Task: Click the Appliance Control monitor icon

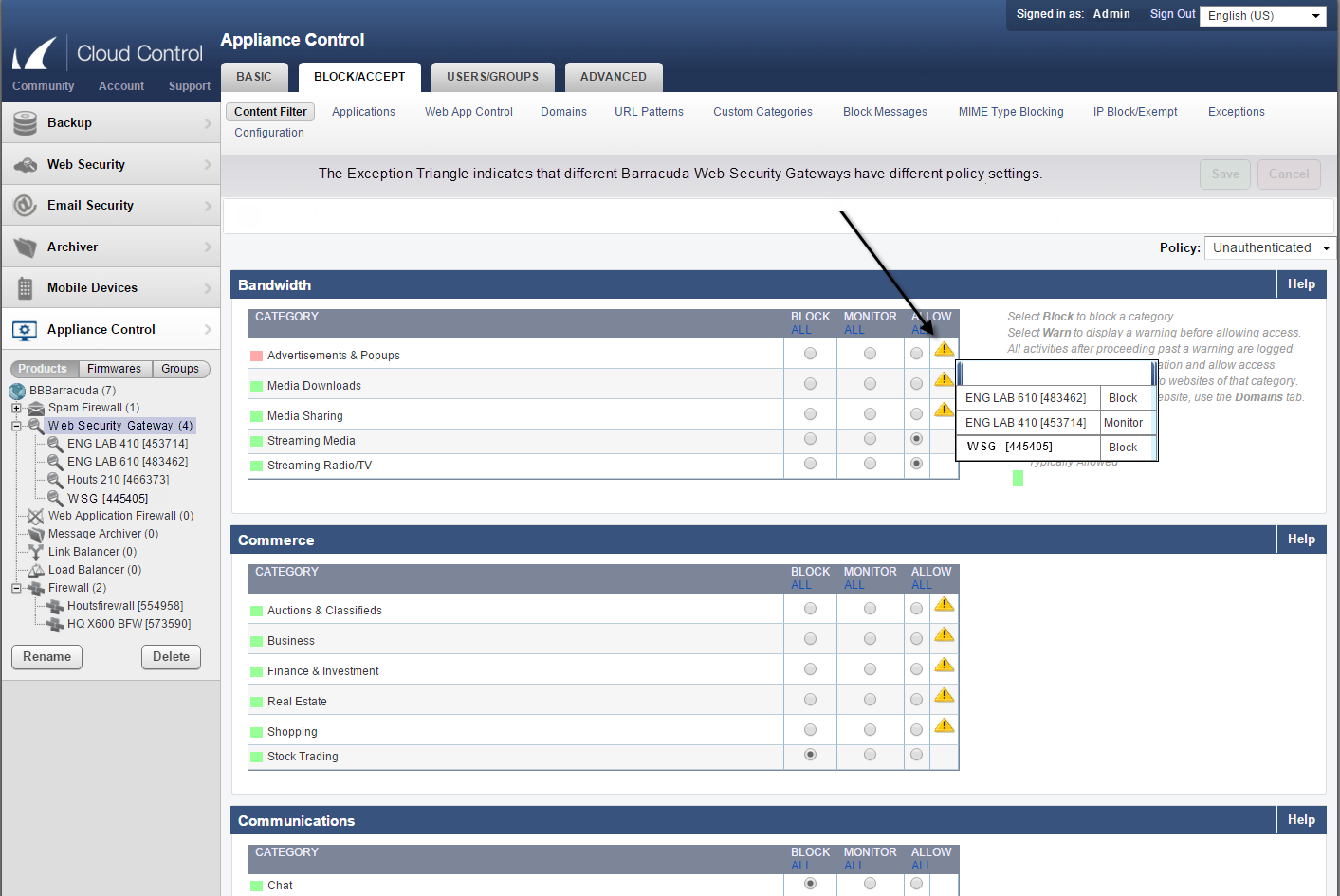Action: point(25,330)
